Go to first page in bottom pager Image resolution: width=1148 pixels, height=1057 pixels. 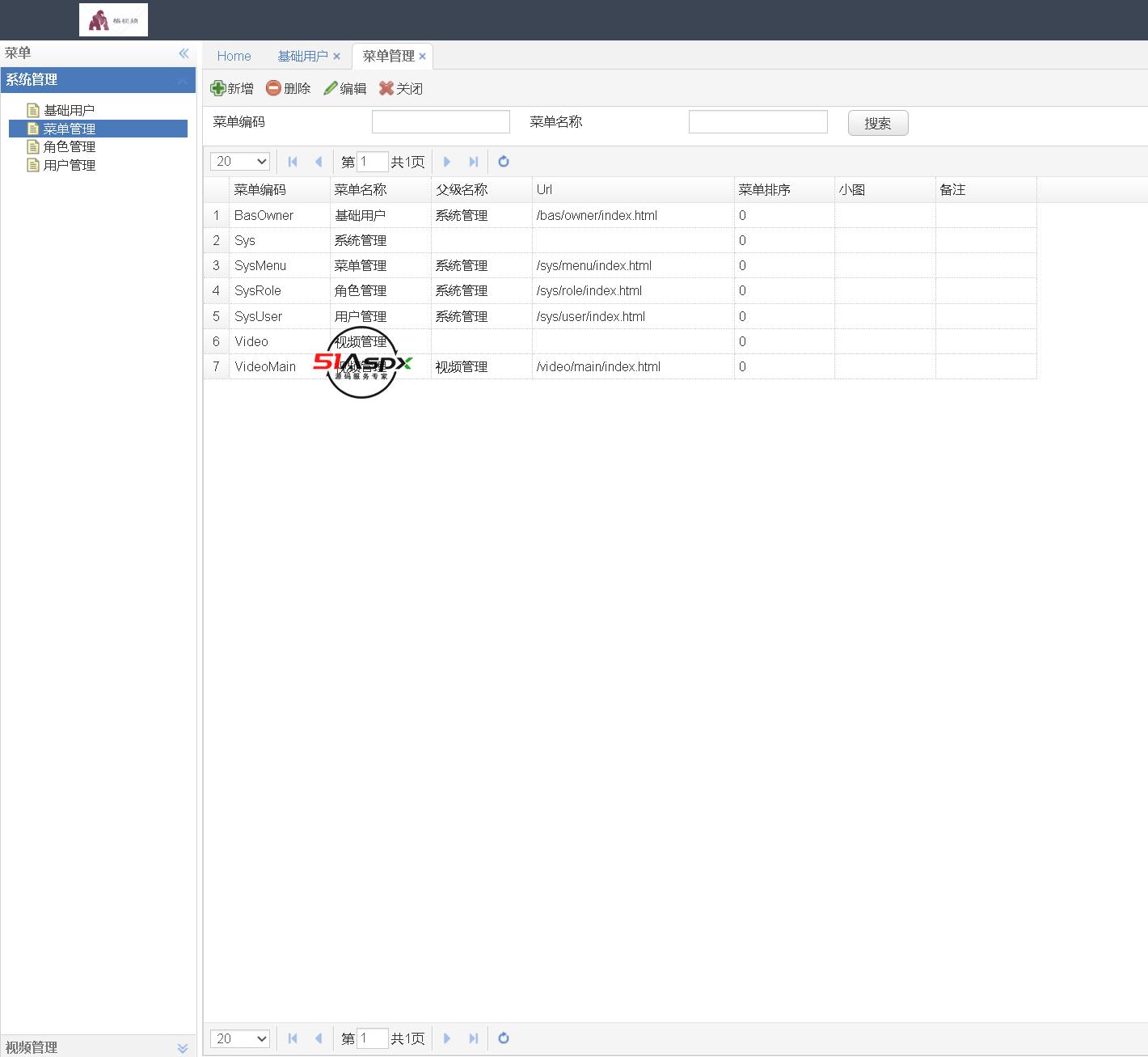(x=293, y=1038)
